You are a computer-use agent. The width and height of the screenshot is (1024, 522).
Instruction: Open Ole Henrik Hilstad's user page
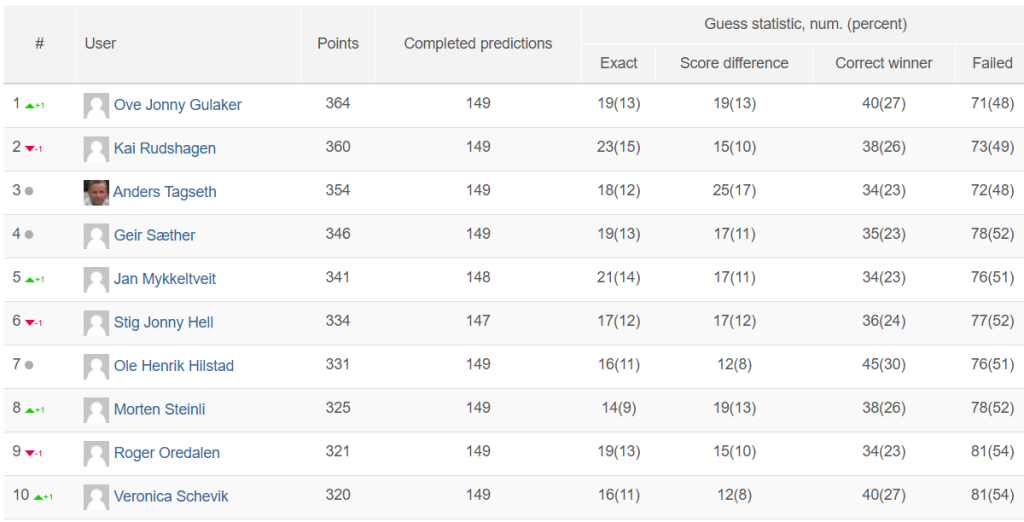[174, 365]
